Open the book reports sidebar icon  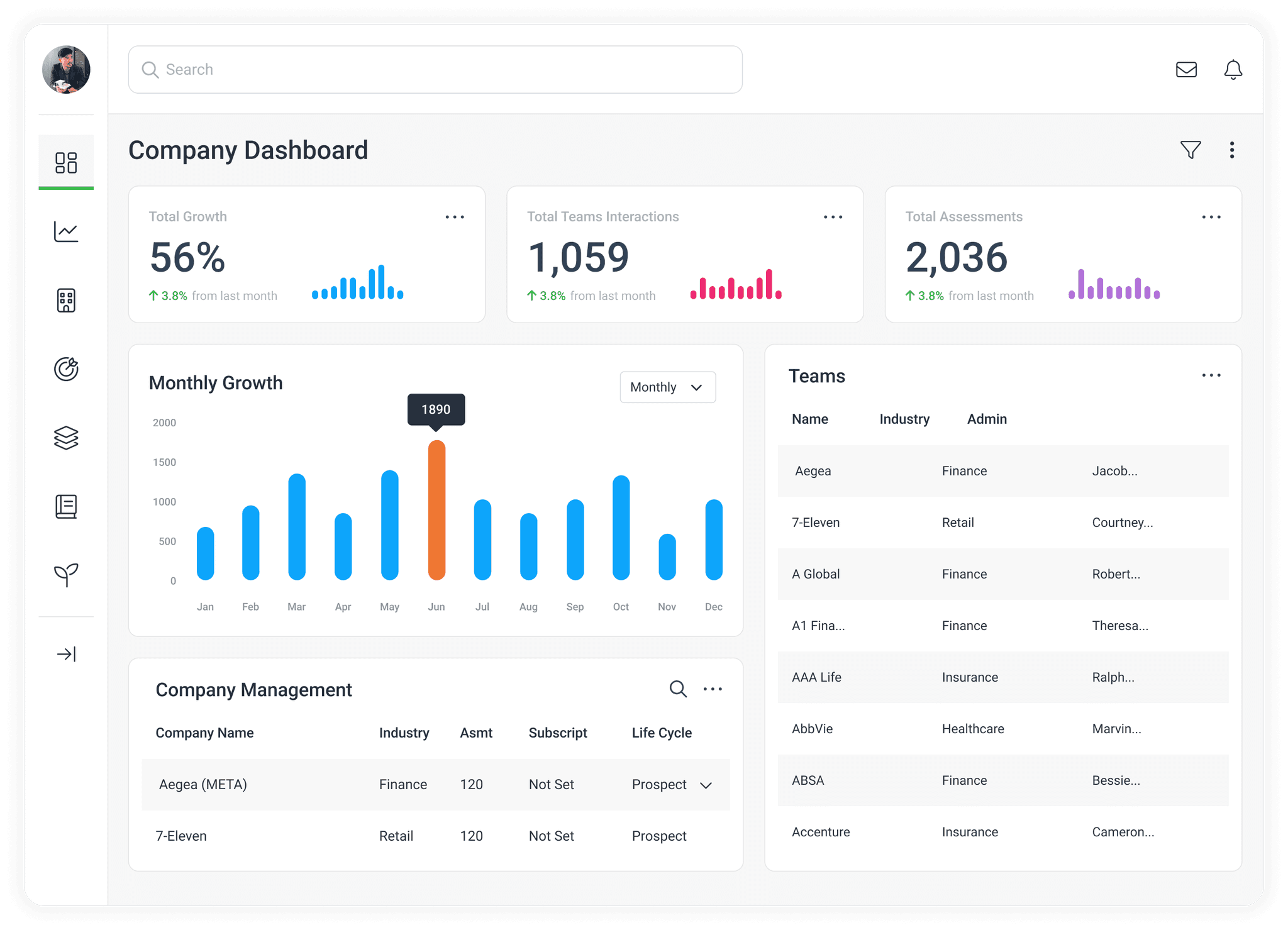66,506
